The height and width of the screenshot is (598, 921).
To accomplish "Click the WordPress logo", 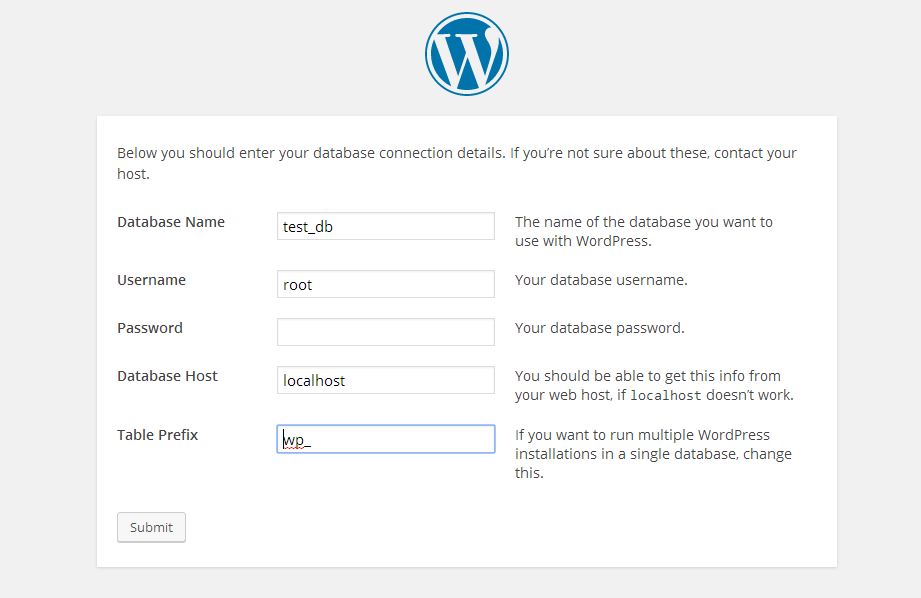I will 466,54.
